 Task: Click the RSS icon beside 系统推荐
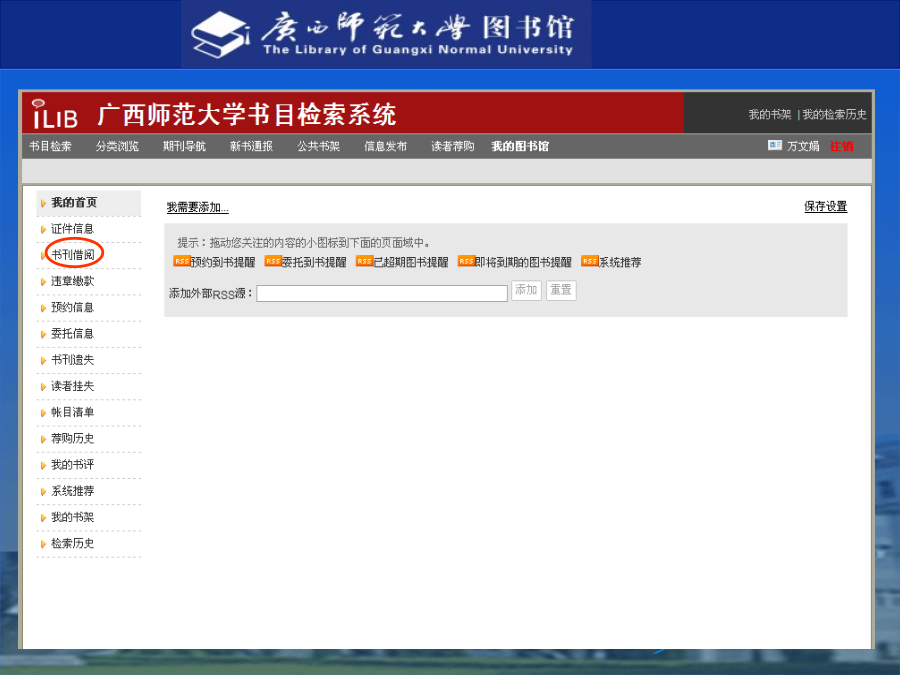click(x=589, y=261)
